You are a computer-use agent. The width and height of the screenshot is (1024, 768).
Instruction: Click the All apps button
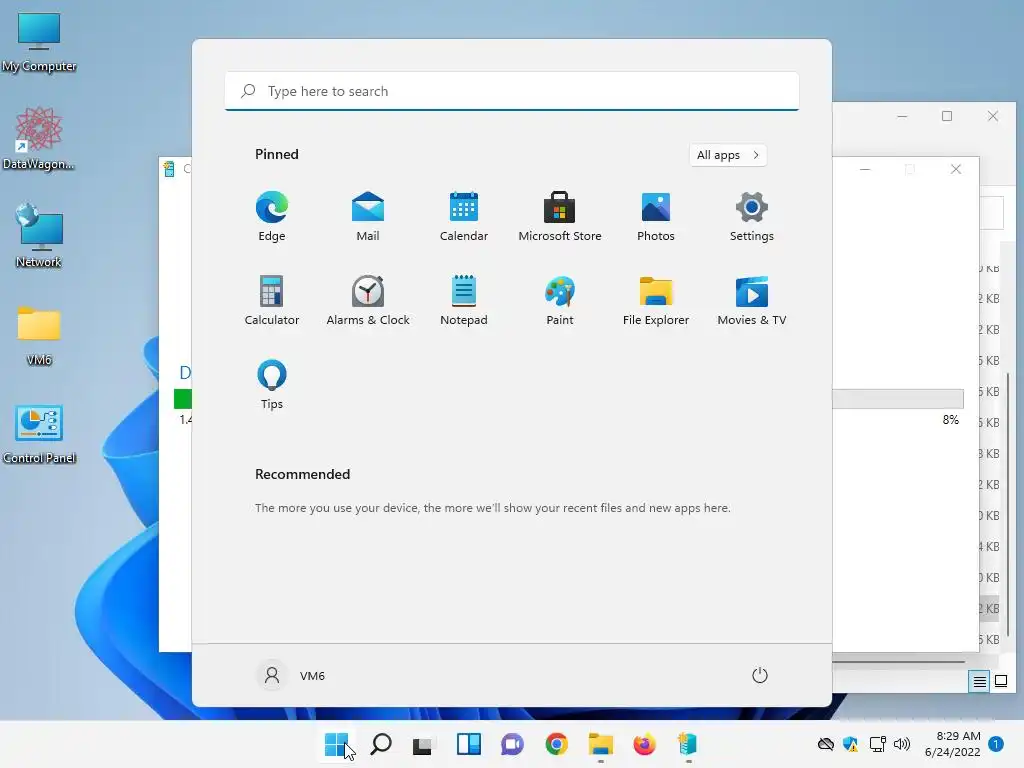click(x=728, y=155)
